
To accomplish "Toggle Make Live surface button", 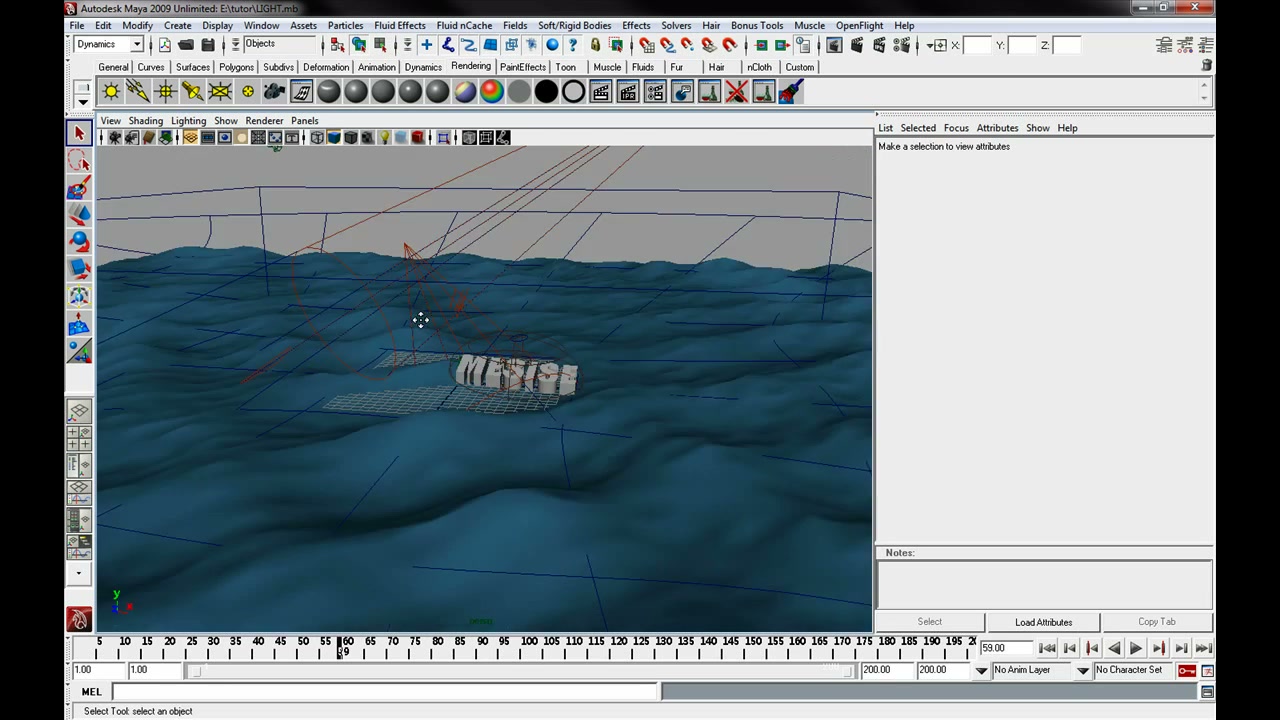I will [730, 45].
